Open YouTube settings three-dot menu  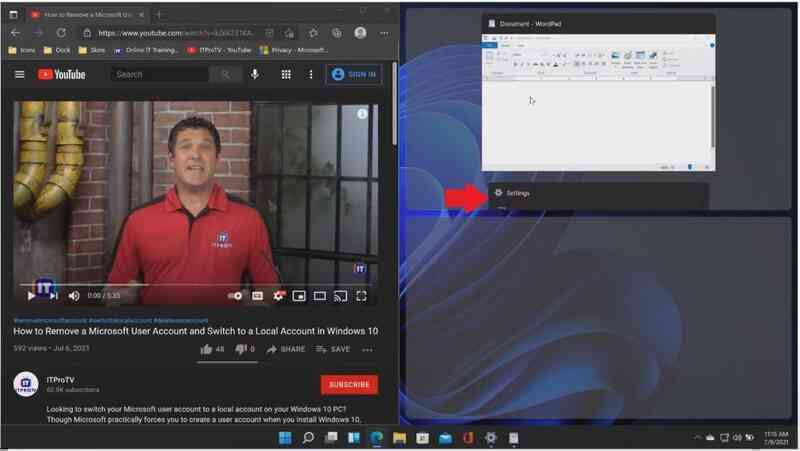point(311,74)
